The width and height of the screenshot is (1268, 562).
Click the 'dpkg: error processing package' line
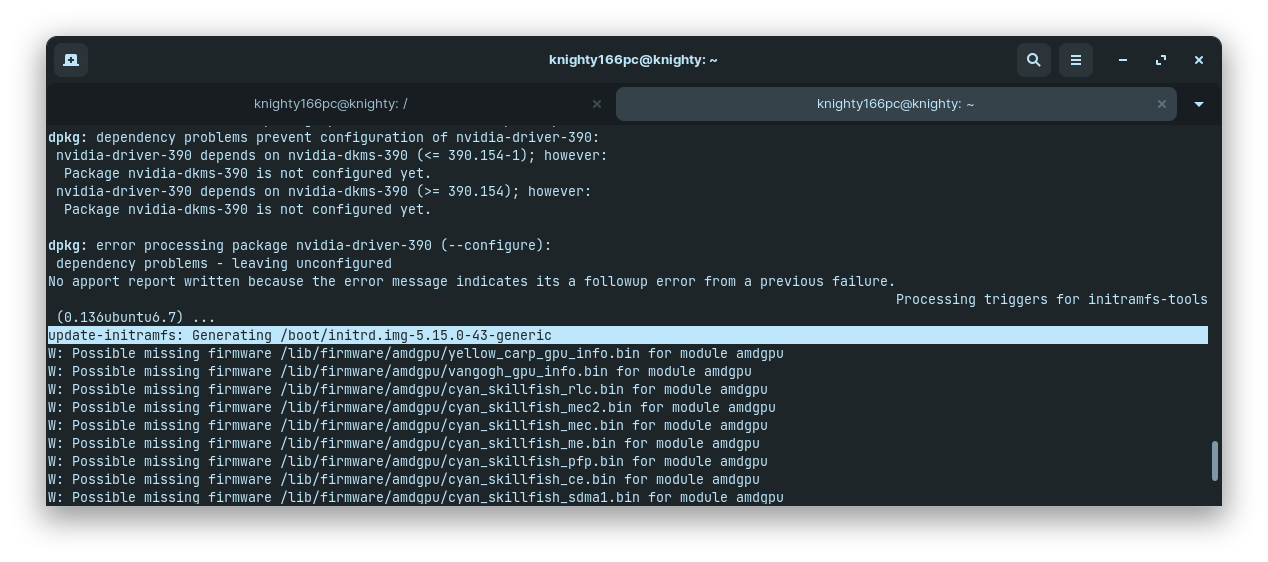point(300,246)
